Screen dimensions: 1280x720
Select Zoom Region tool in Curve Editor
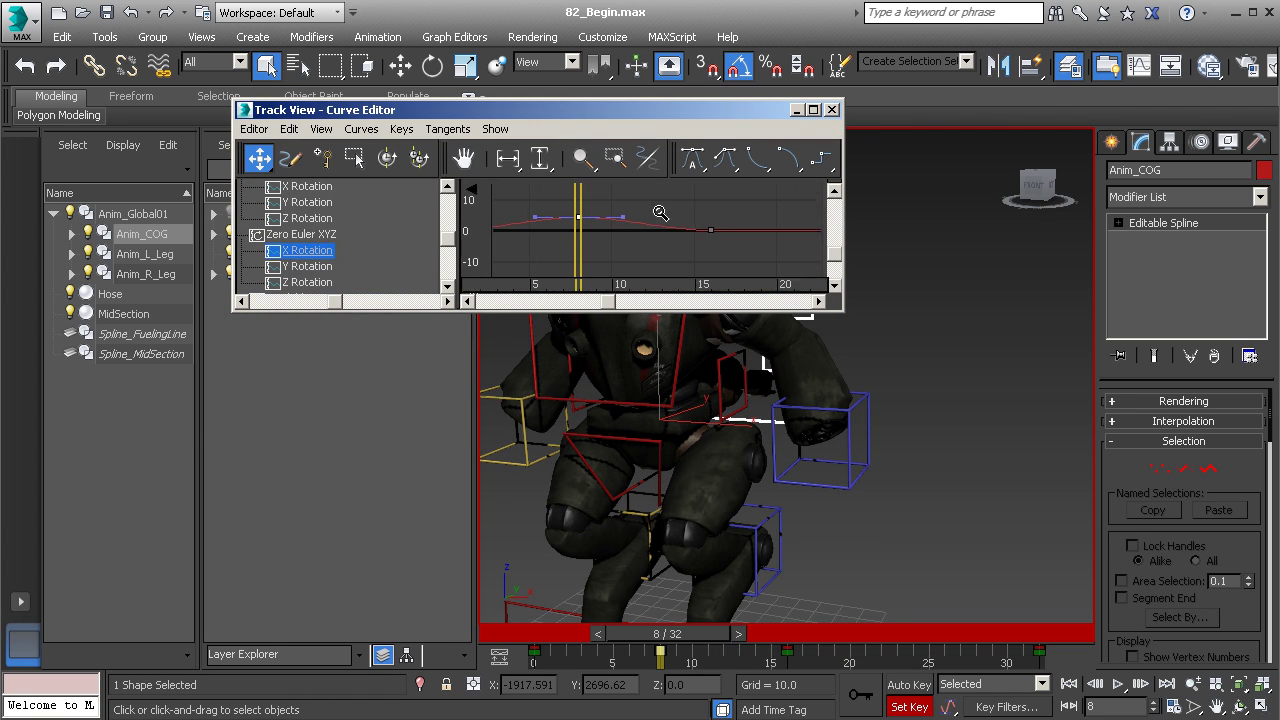click(616, 158)
